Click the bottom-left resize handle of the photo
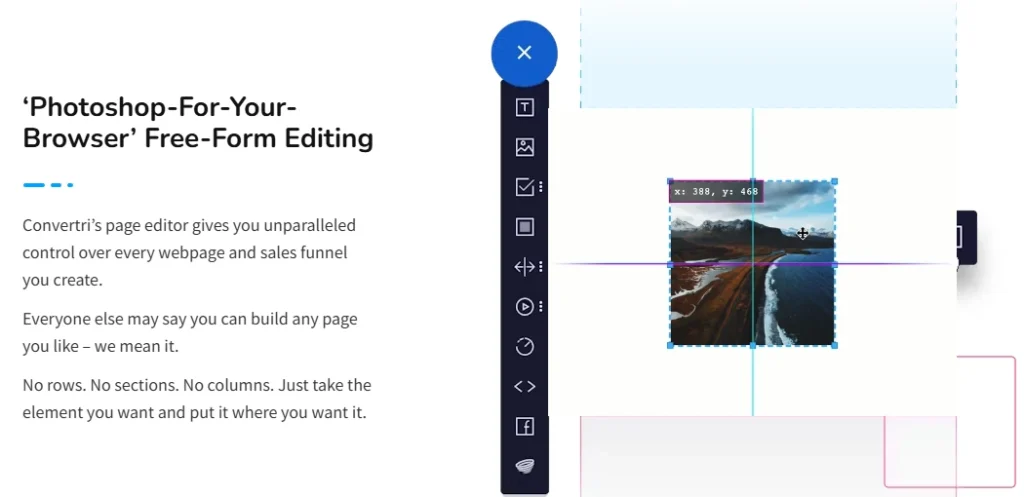1024x497 pixels. click(670, 345)
